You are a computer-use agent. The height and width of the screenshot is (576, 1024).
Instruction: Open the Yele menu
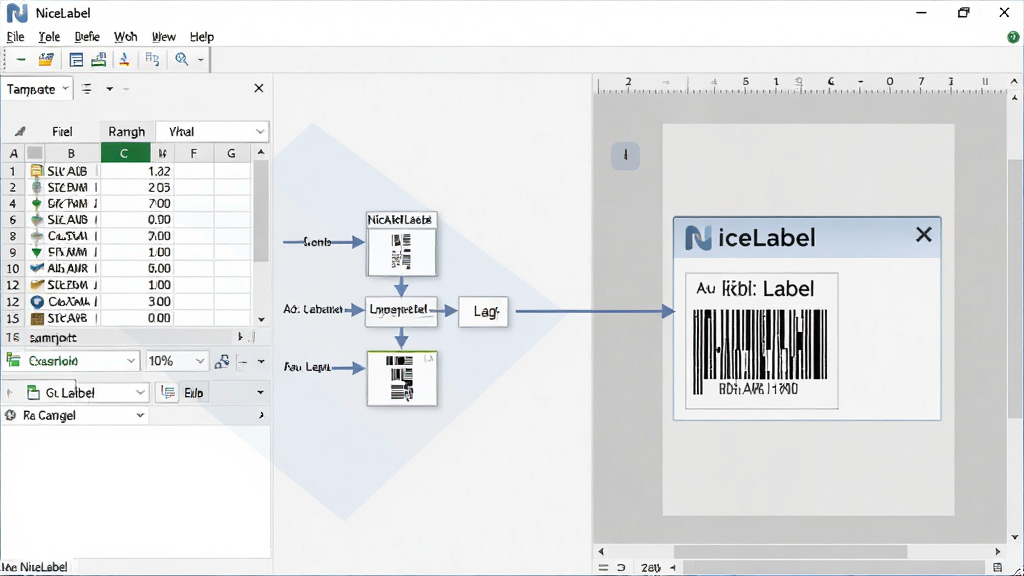[x=49, y=37]
